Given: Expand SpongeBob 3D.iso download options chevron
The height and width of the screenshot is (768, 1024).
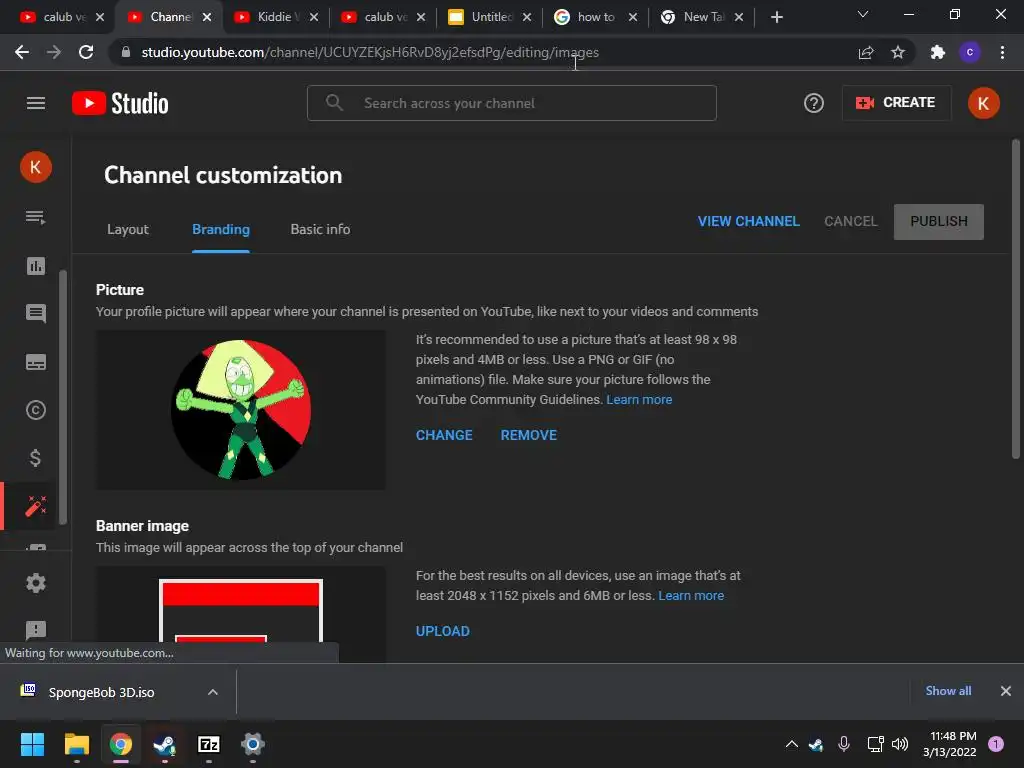Looking at the screenshot, I should click(212, 692).
